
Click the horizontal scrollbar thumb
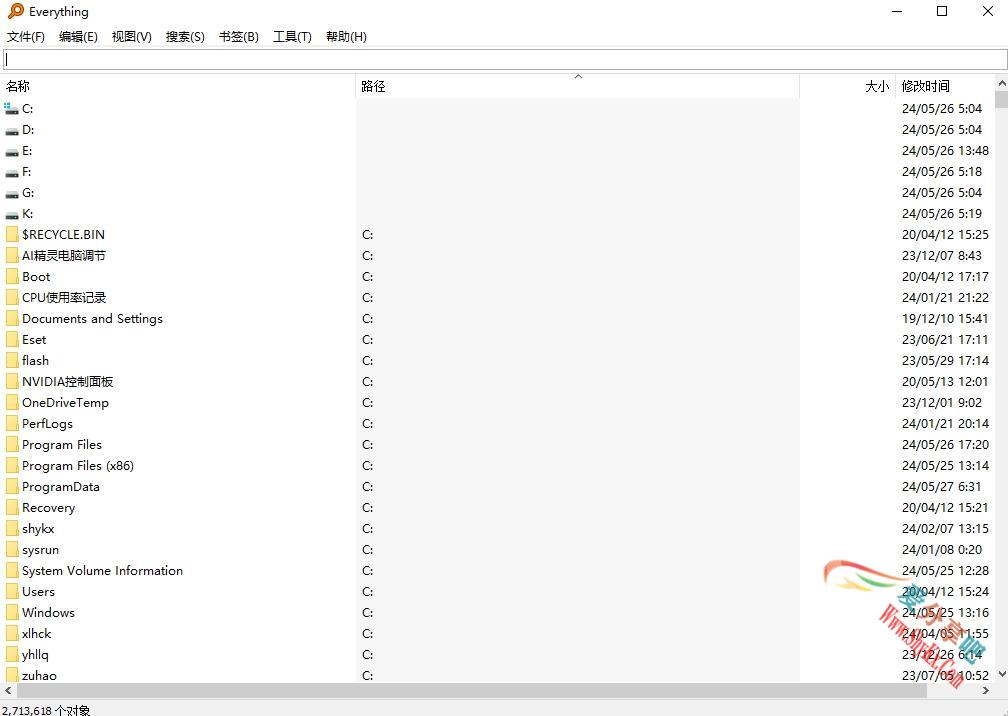pos(472,690)
